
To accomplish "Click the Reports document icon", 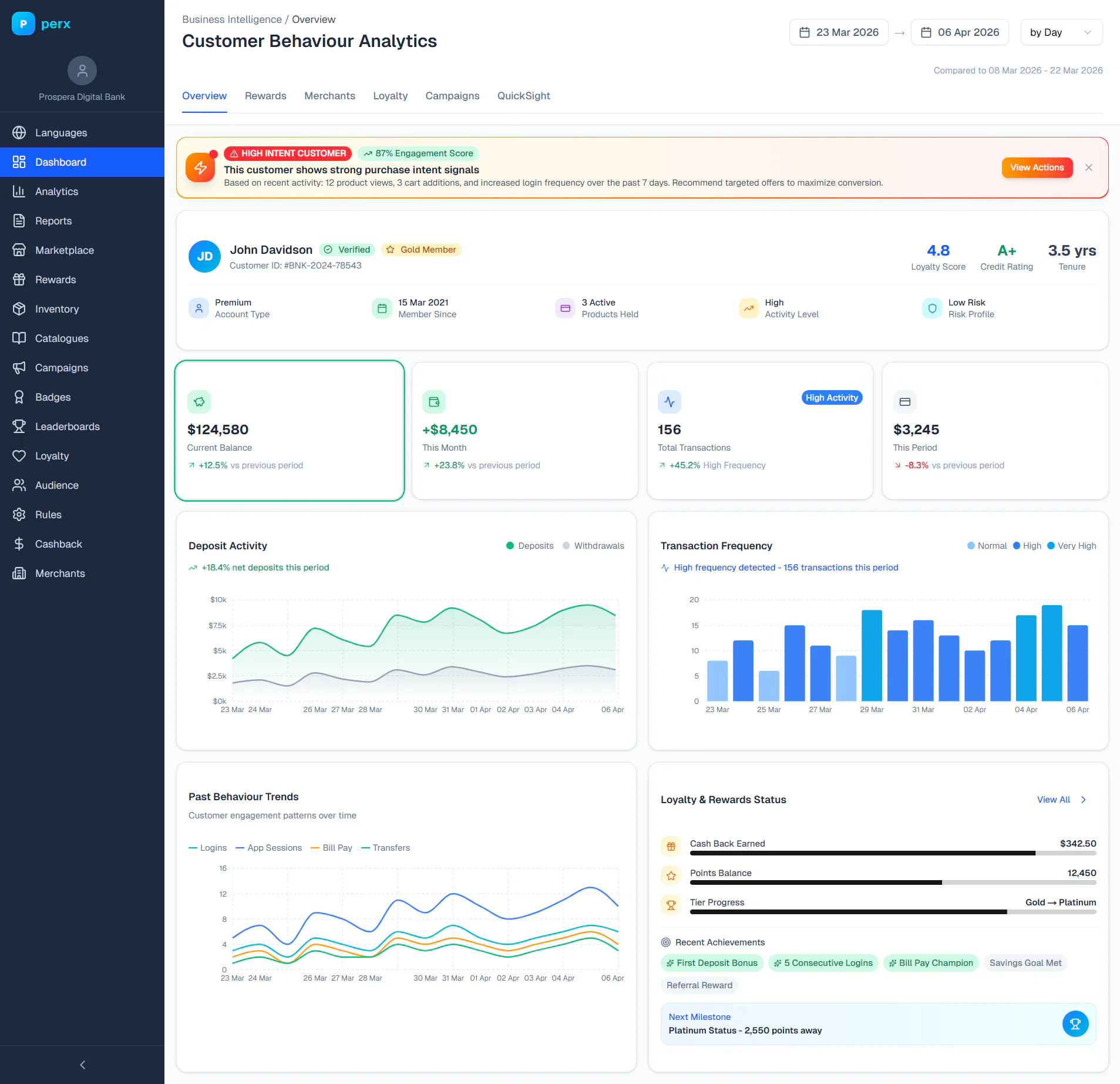I will (x=19, y=221).
